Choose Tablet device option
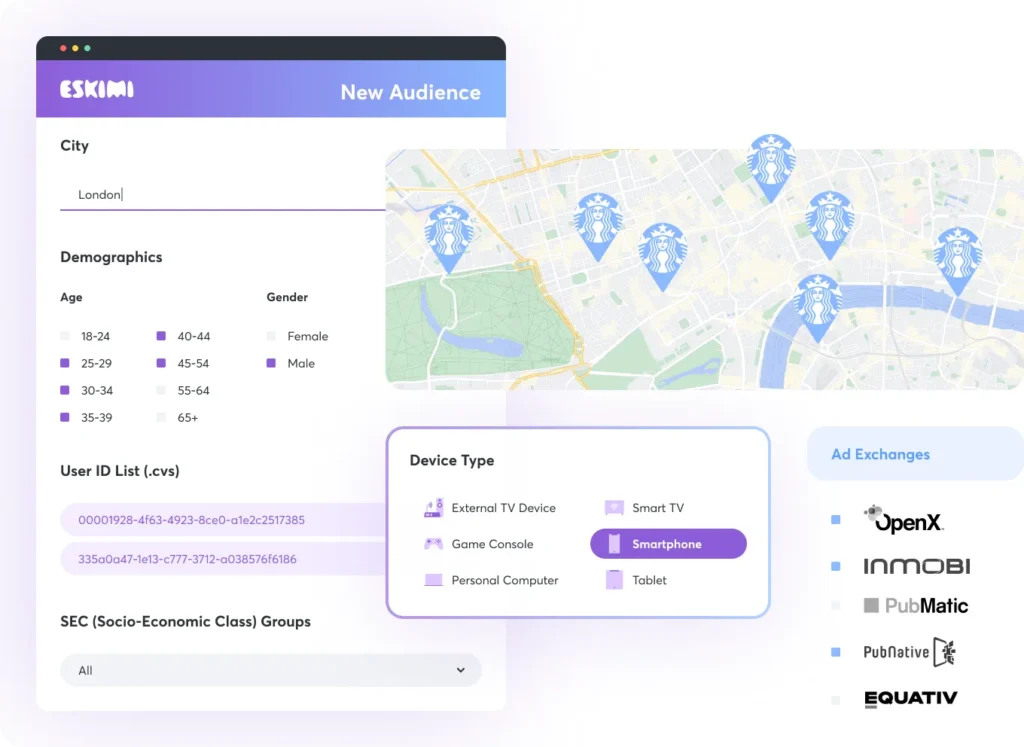The width and height of the screenshot is (1024, 747). (636, 580)
